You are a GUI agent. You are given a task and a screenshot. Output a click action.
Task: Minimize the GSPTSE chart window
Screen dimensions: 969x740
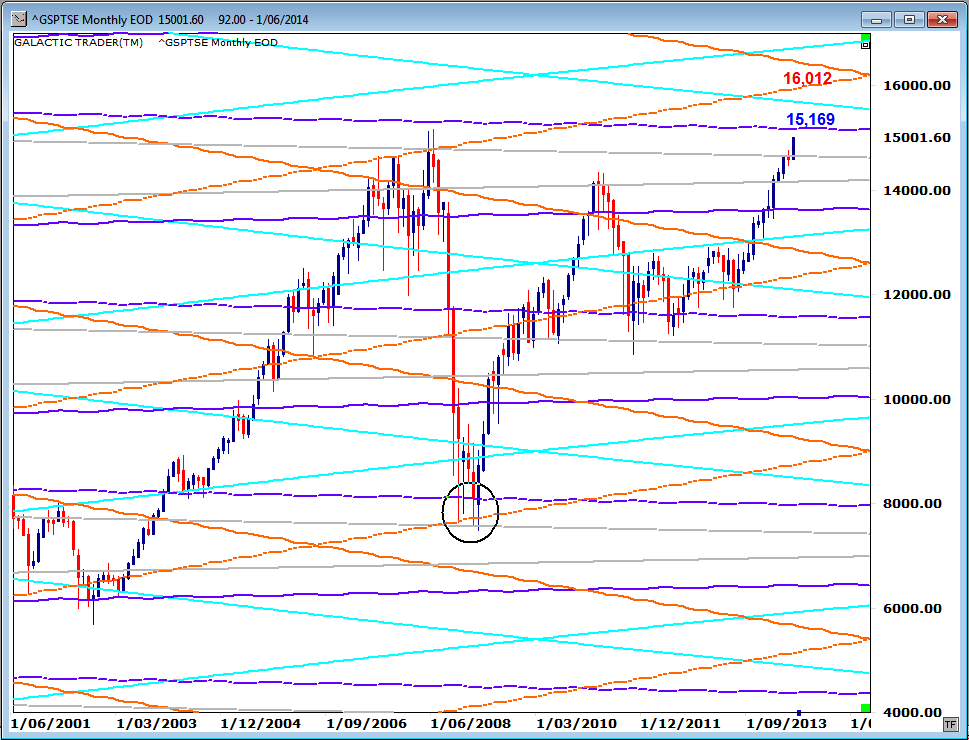tap(876, 20)
